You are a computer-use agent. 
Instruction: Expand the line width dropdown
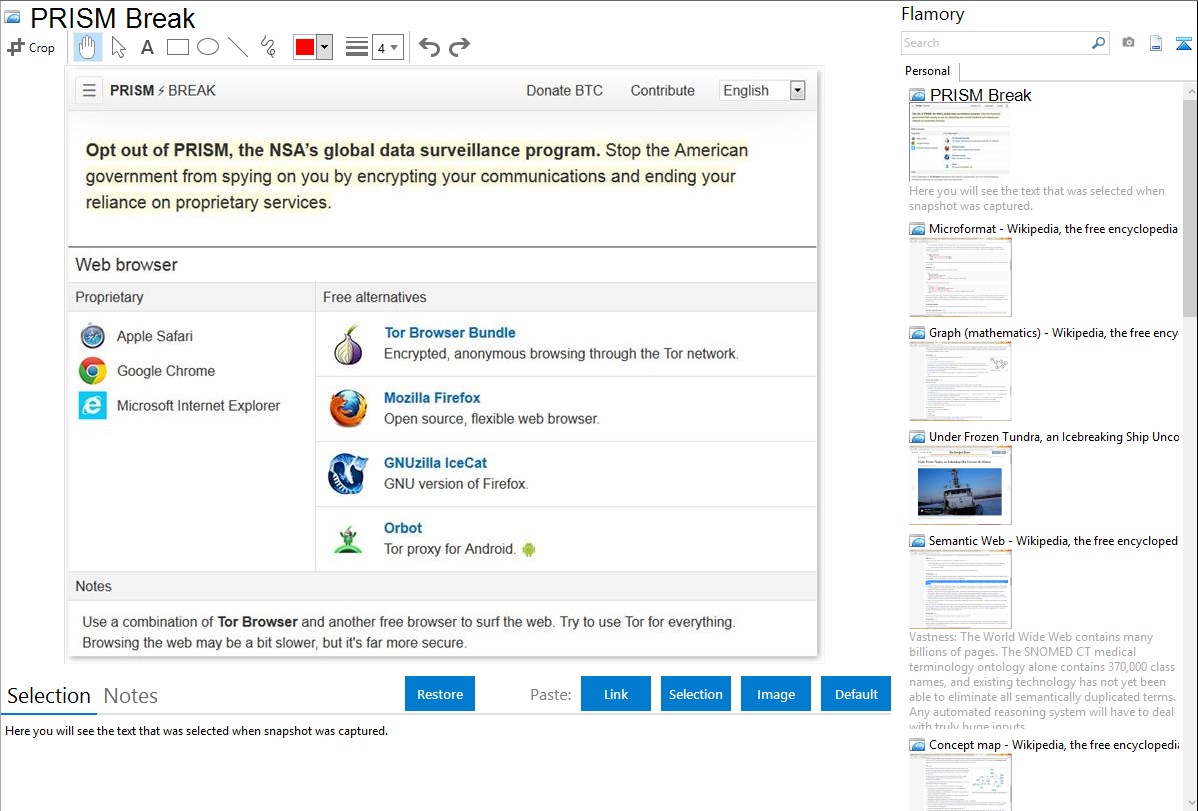click(394, 47)
